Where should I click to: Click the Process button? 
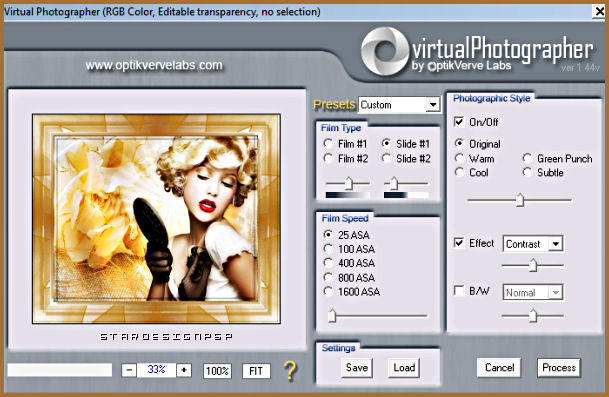point(559,367)
